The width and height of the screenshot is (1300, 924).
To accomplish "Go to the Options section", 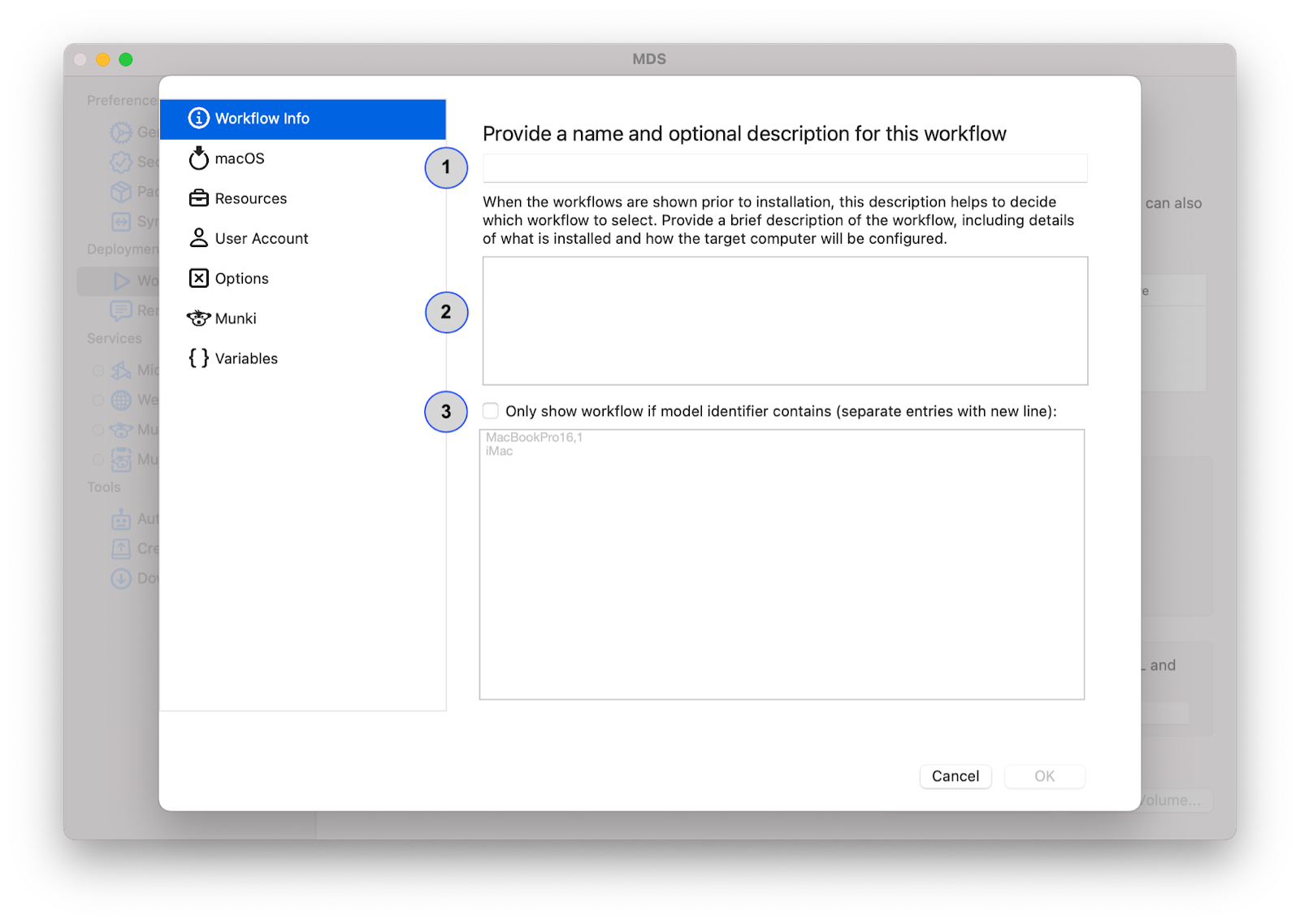I will [303, 278].
